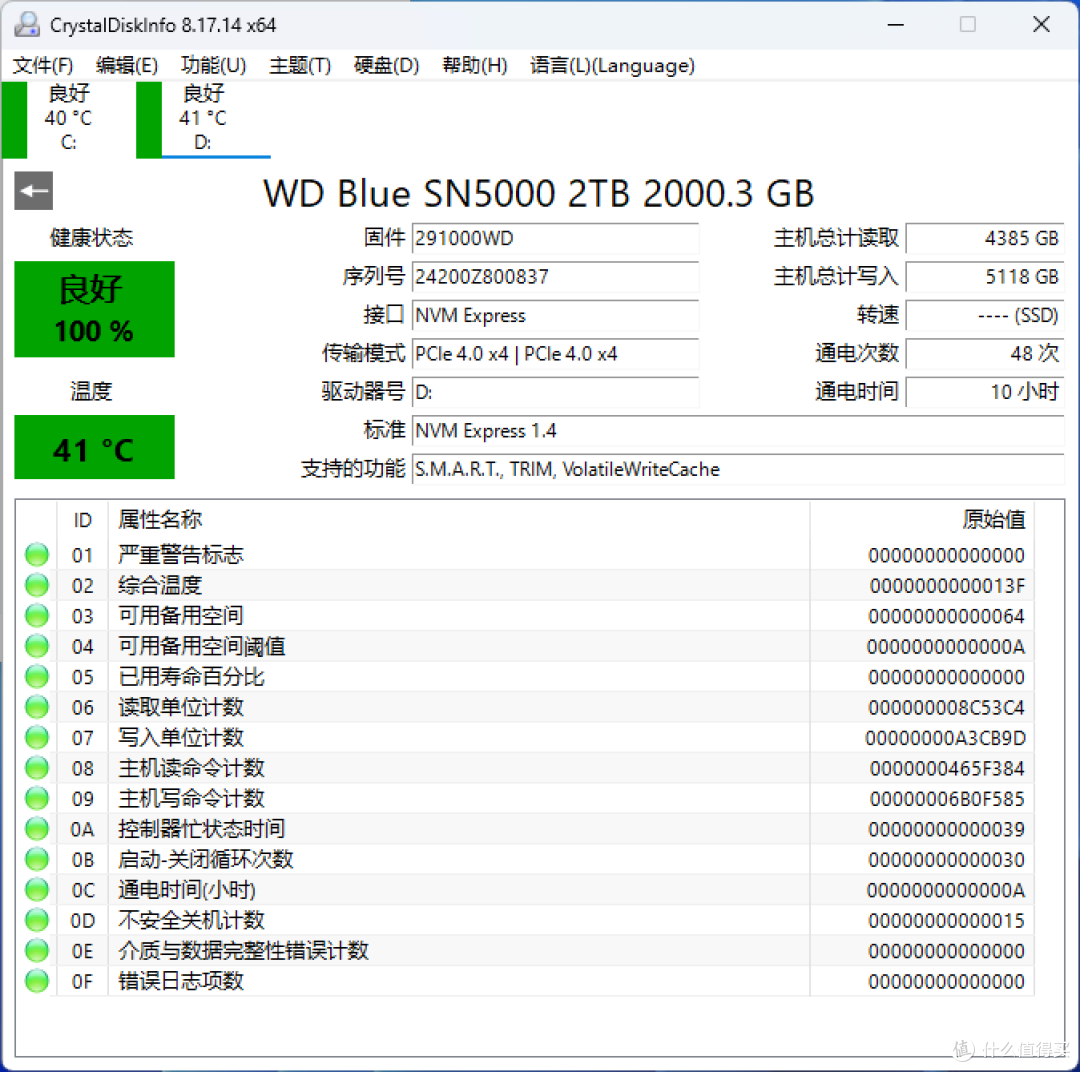Click the green 41 °C temperature indicator

94,447
